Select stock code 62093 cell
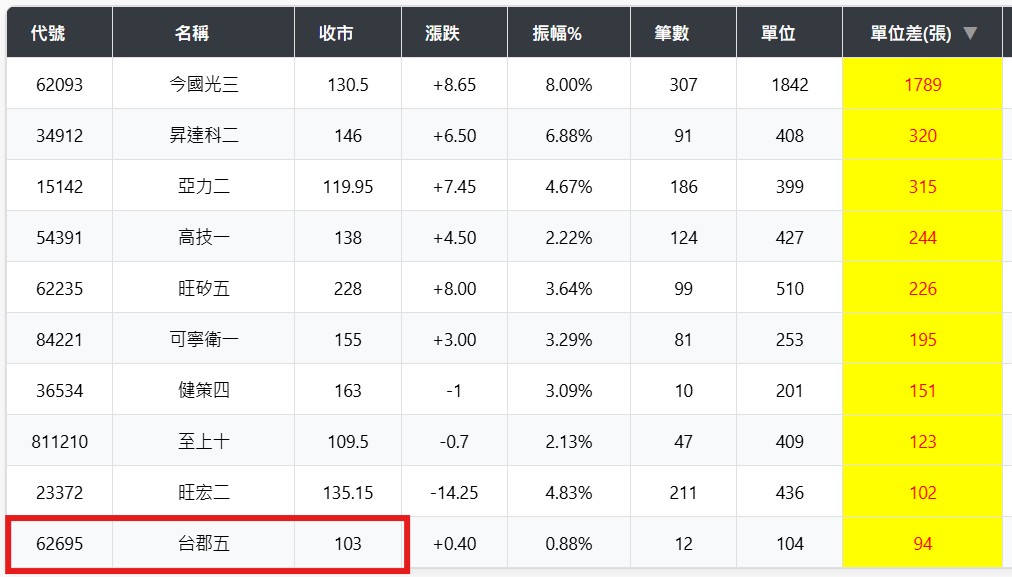1012x577 pixels. [58, 85]
